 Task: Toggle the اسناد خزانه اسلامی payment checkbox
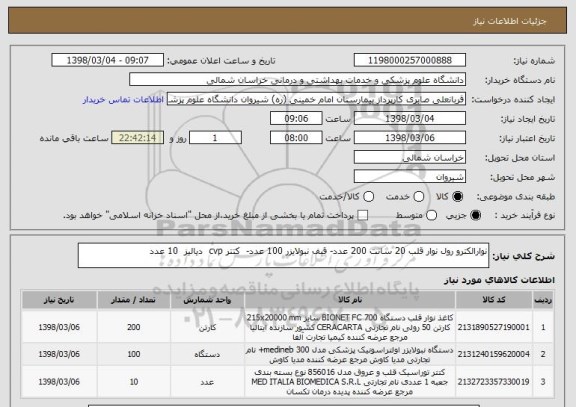click(x=363, y=216)
